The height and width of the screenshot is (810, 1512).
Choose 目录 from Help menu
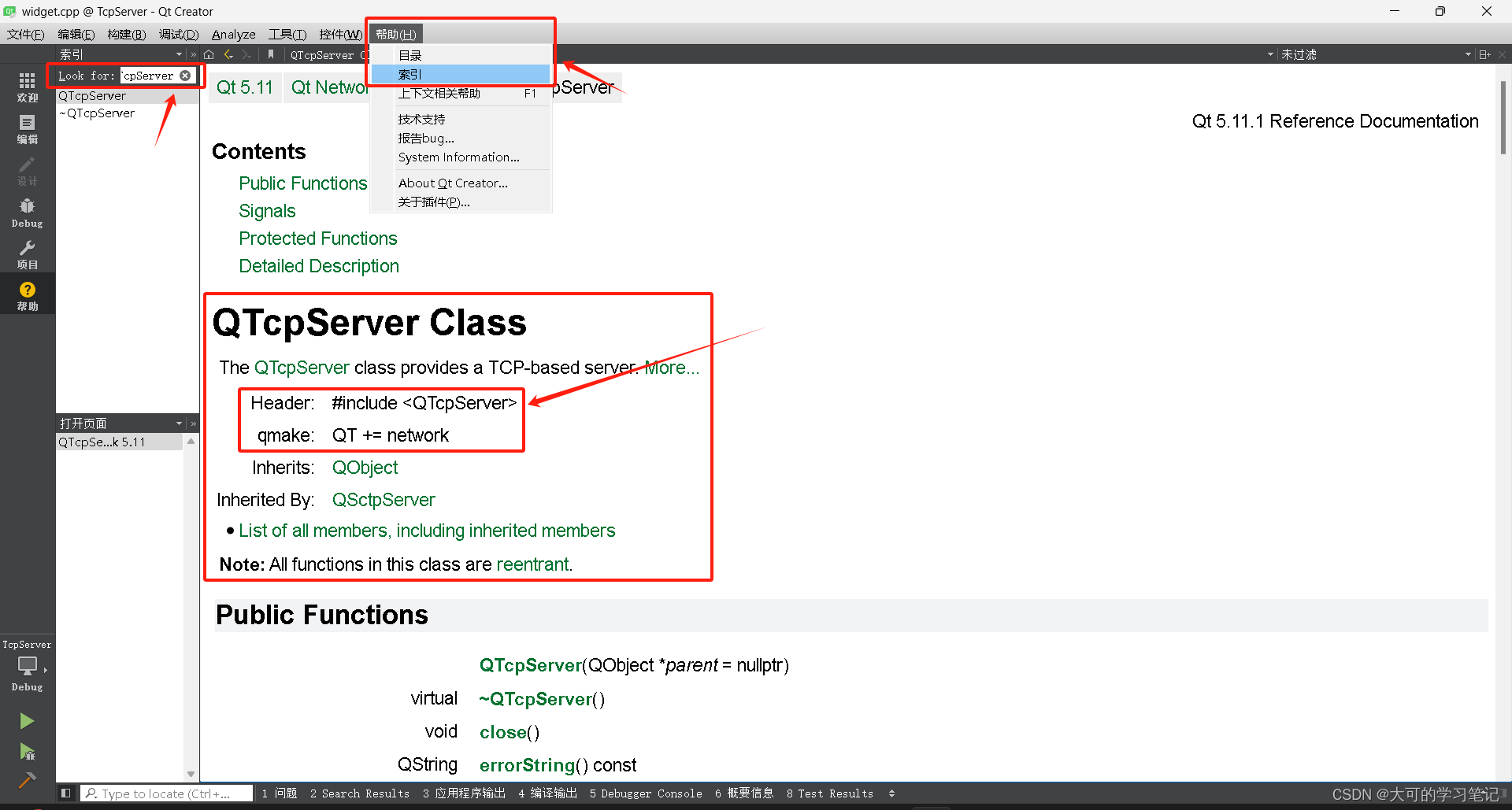[x=461, y=55]
